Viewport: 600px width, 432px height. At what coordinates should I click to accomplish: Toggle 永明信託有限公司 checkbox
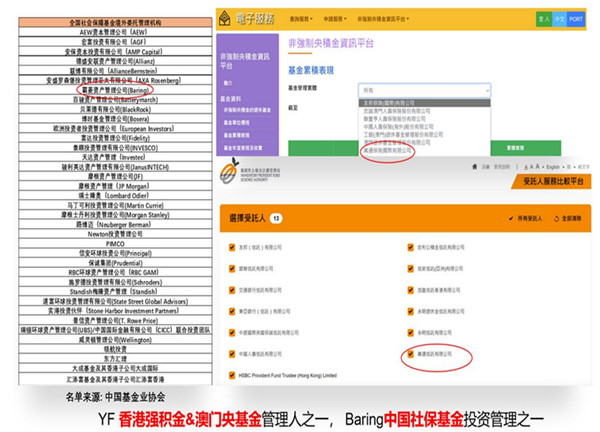(411, 333)
